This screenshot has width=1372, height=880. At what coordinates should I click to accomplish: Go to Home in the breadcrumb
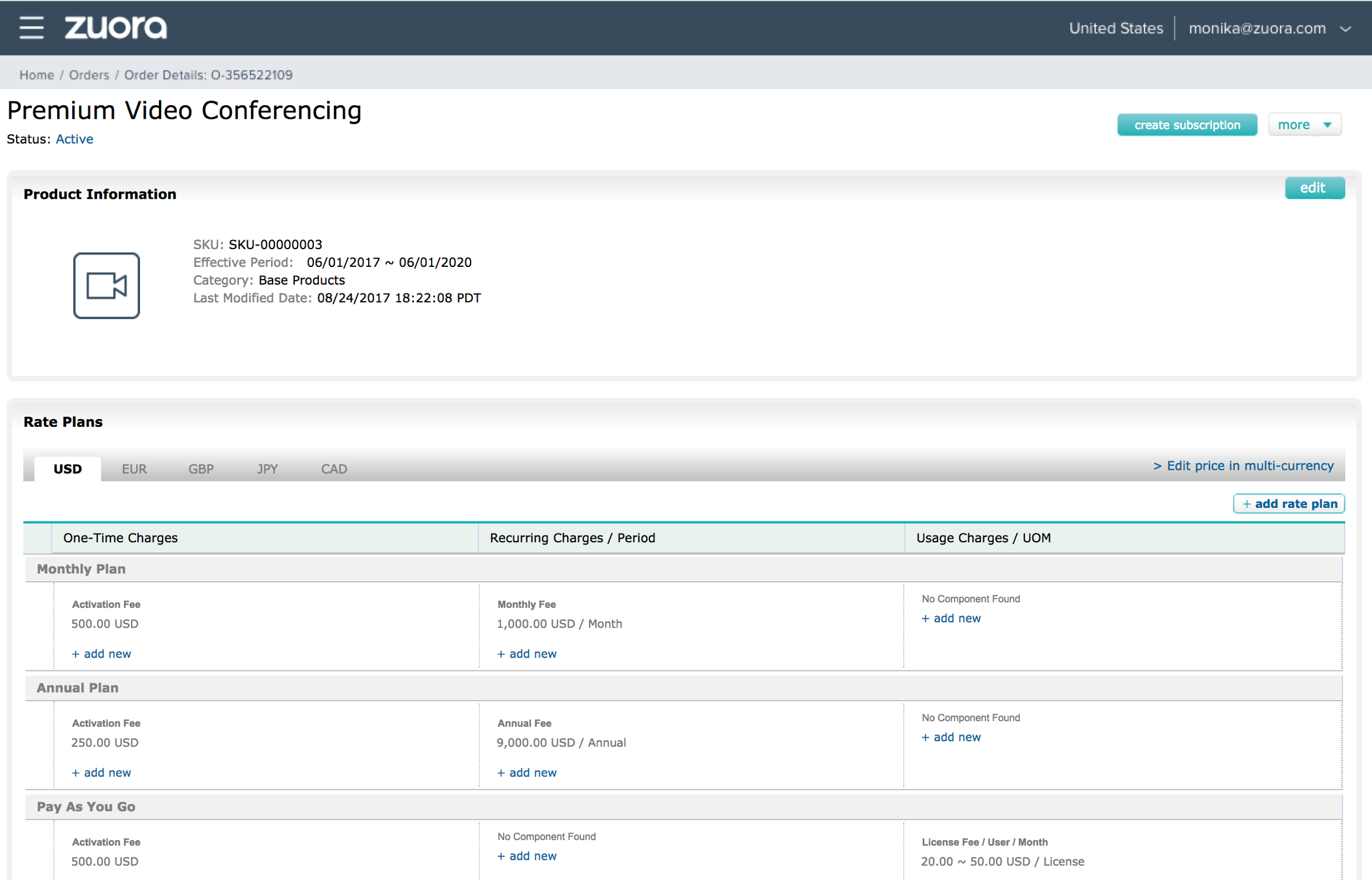(37, 75)
